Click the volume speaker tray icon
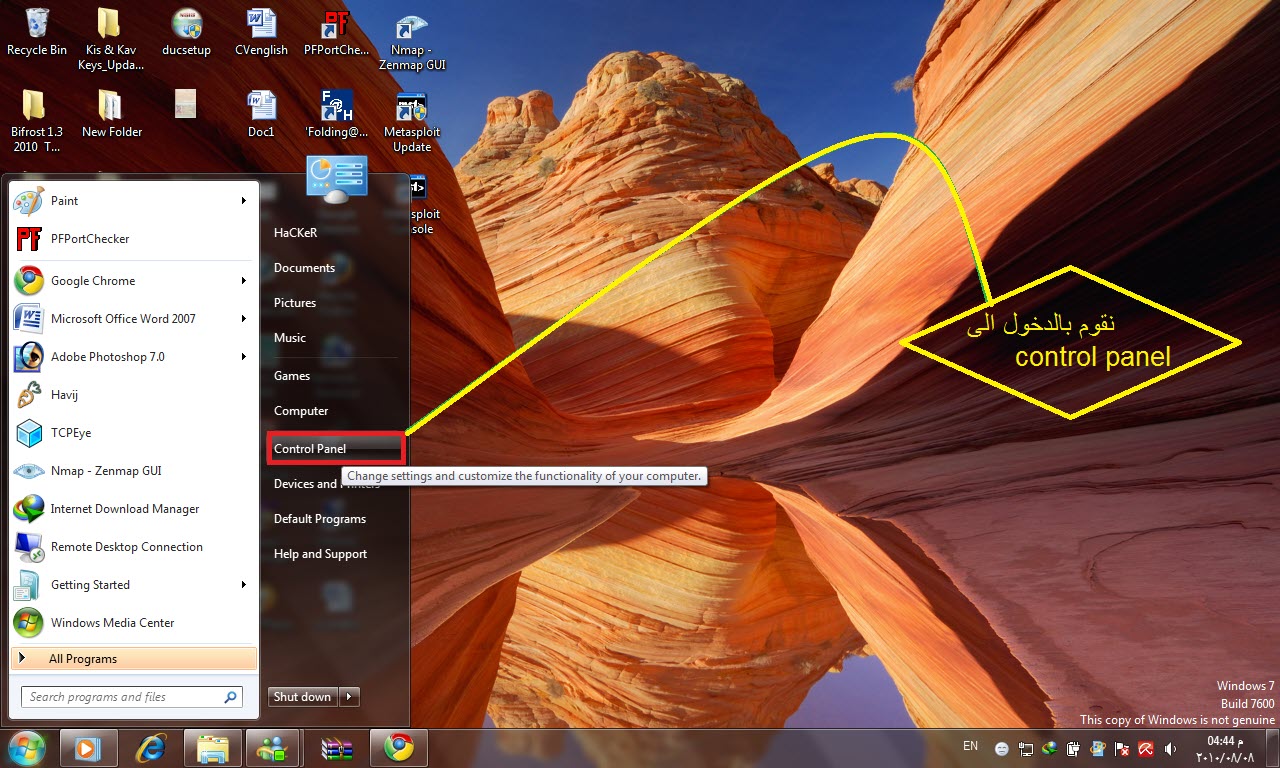The width and height of the screenshot is (1280, 768). pos(1170,748)
